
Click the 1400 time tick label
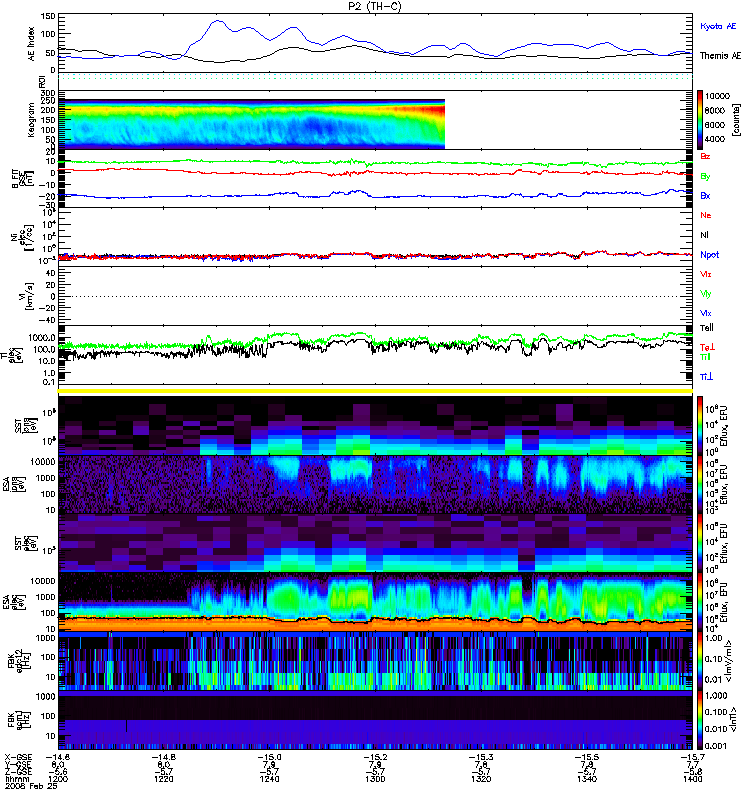(692, 779)
